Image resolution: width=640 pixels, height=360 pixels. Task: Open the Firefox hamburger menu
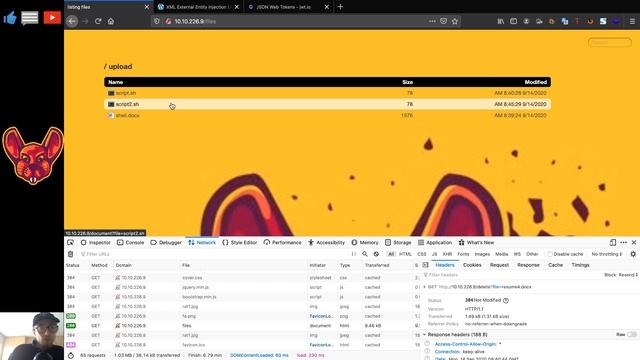632,21
